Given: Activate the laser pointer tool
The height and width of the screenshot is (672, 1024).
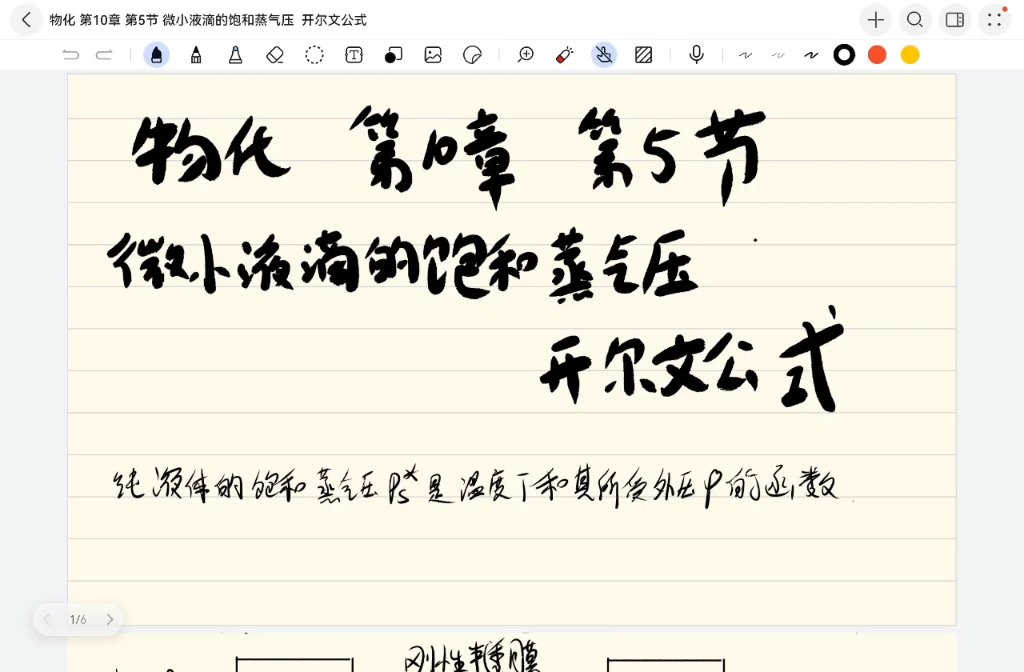Looking at the screenshot, I should pos(564,55).
